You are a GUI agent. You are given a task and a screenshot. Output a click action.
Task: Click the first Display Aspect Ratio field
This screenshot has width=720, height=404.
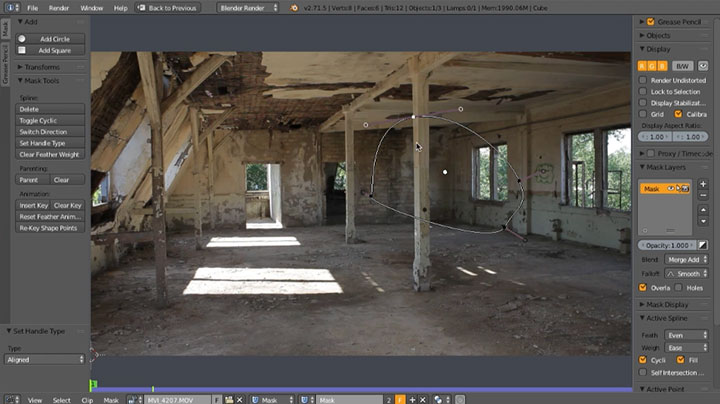[x=655, y=137]
